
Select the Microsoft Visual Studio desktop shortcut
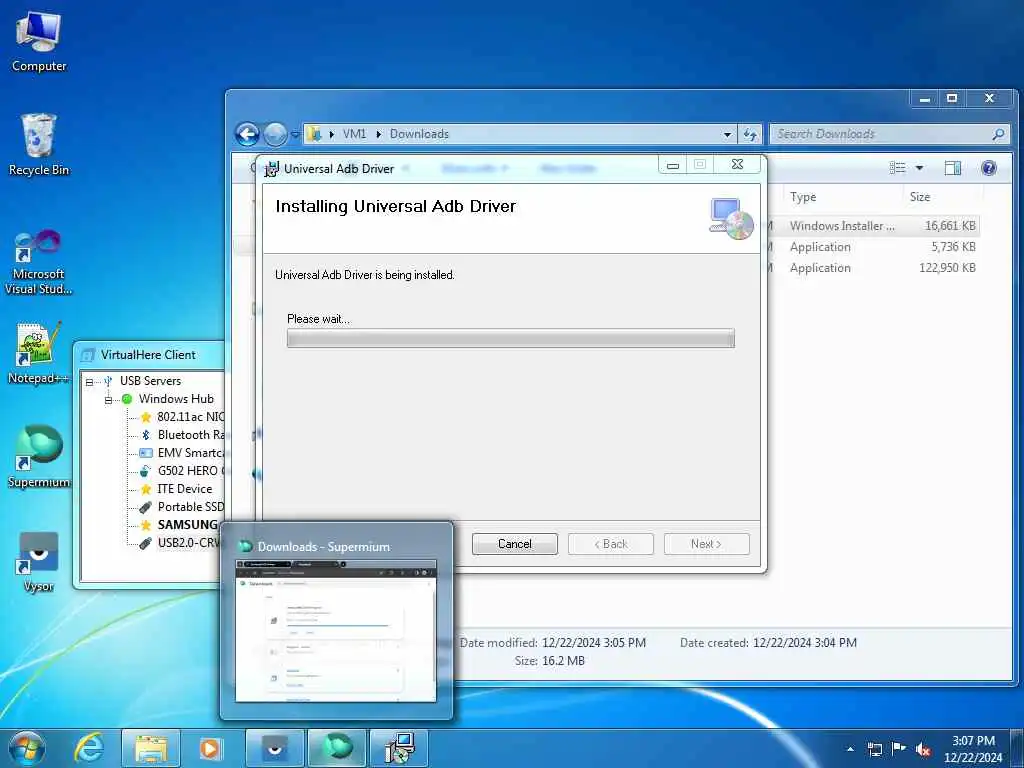39,262
